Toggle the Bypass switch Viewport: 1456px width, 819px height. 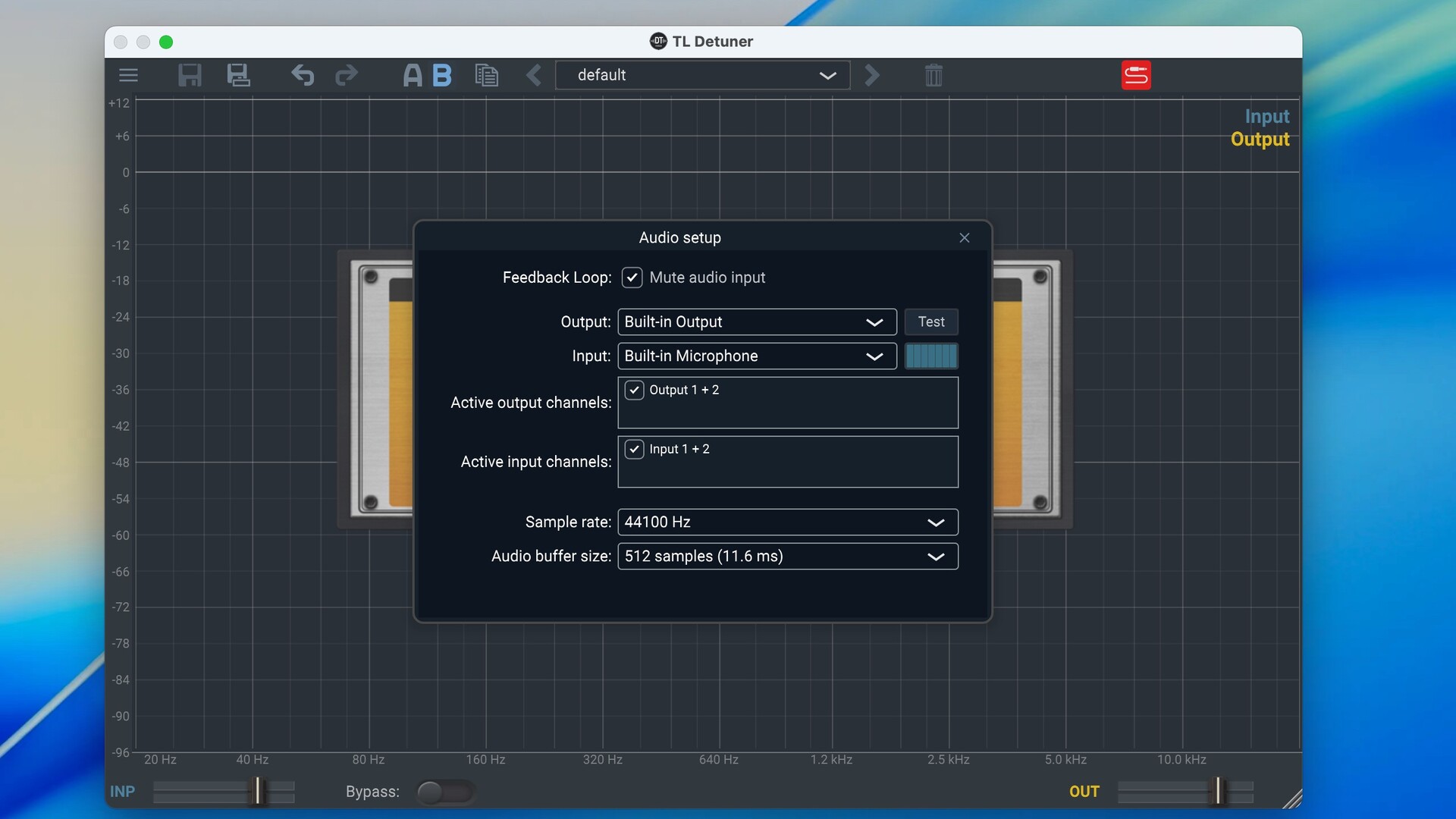pyautogui.click(x=446, y=792)
